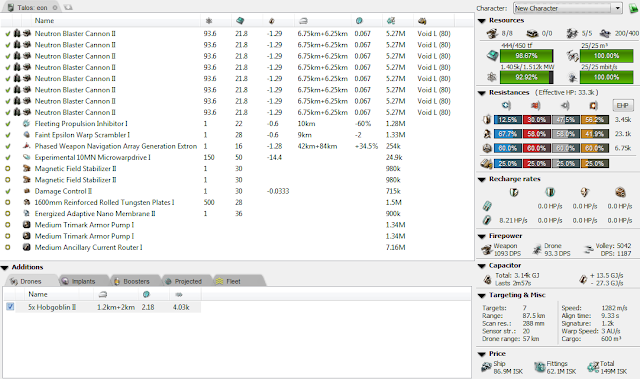Sort modules by powergrid column icon
Viewport: 640px width, 379px height.
point(209,21)
